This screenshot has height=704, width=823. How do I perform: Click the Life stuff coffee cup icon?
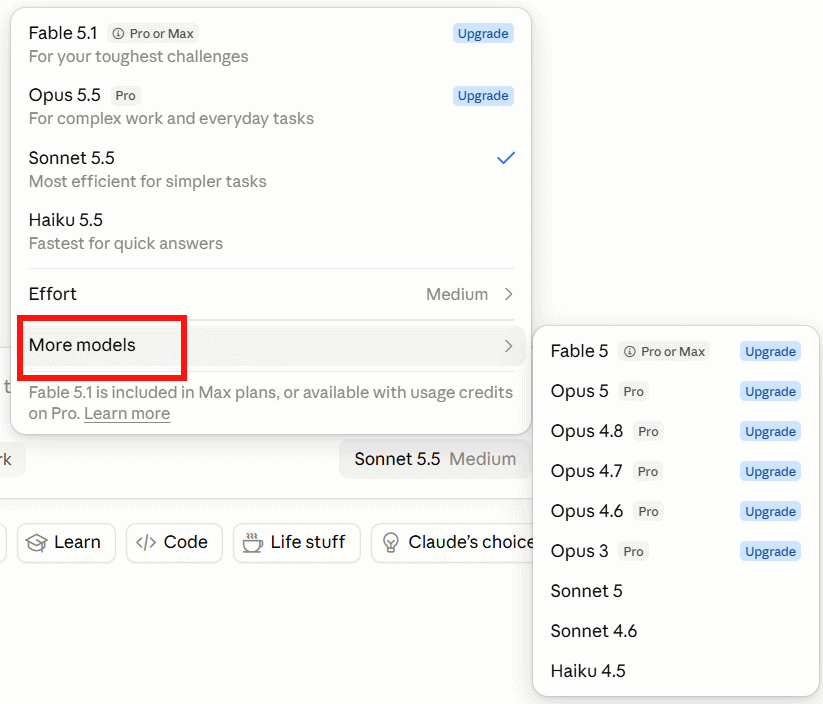(252, 542)
